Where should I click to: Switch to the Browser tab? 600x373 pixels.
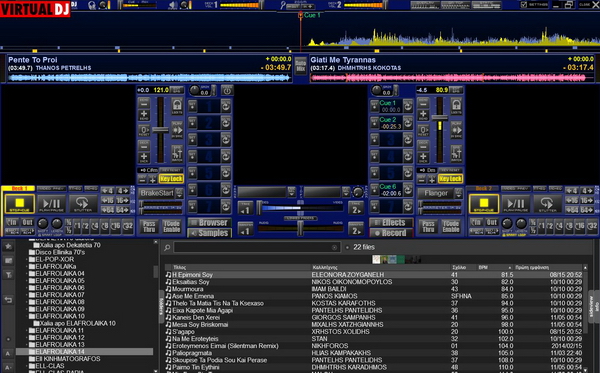[x=209, y=223]
